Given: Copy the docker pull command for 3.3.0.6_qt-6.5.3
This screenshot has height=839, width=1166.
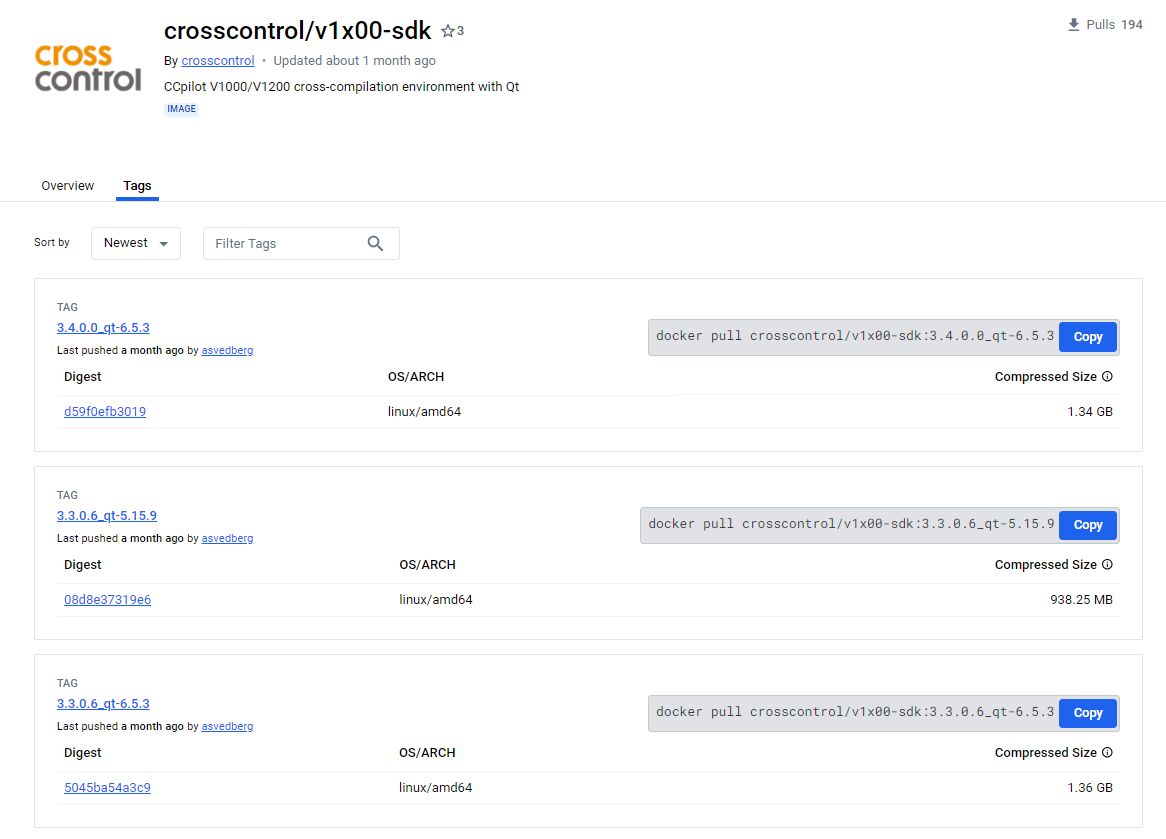Looking at the screenshot, I should pos(1087,712).
